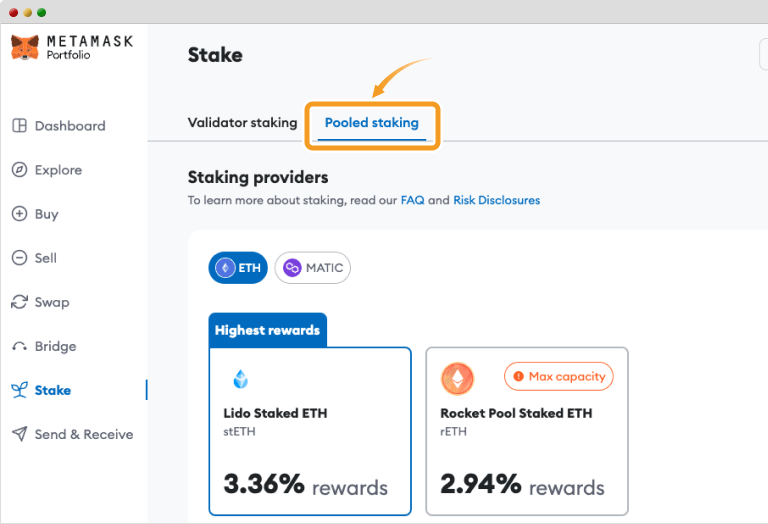The width and height of the screenshot is (768, 524).
Task: Click the Swap arrows icon
Action: [19, 302]
